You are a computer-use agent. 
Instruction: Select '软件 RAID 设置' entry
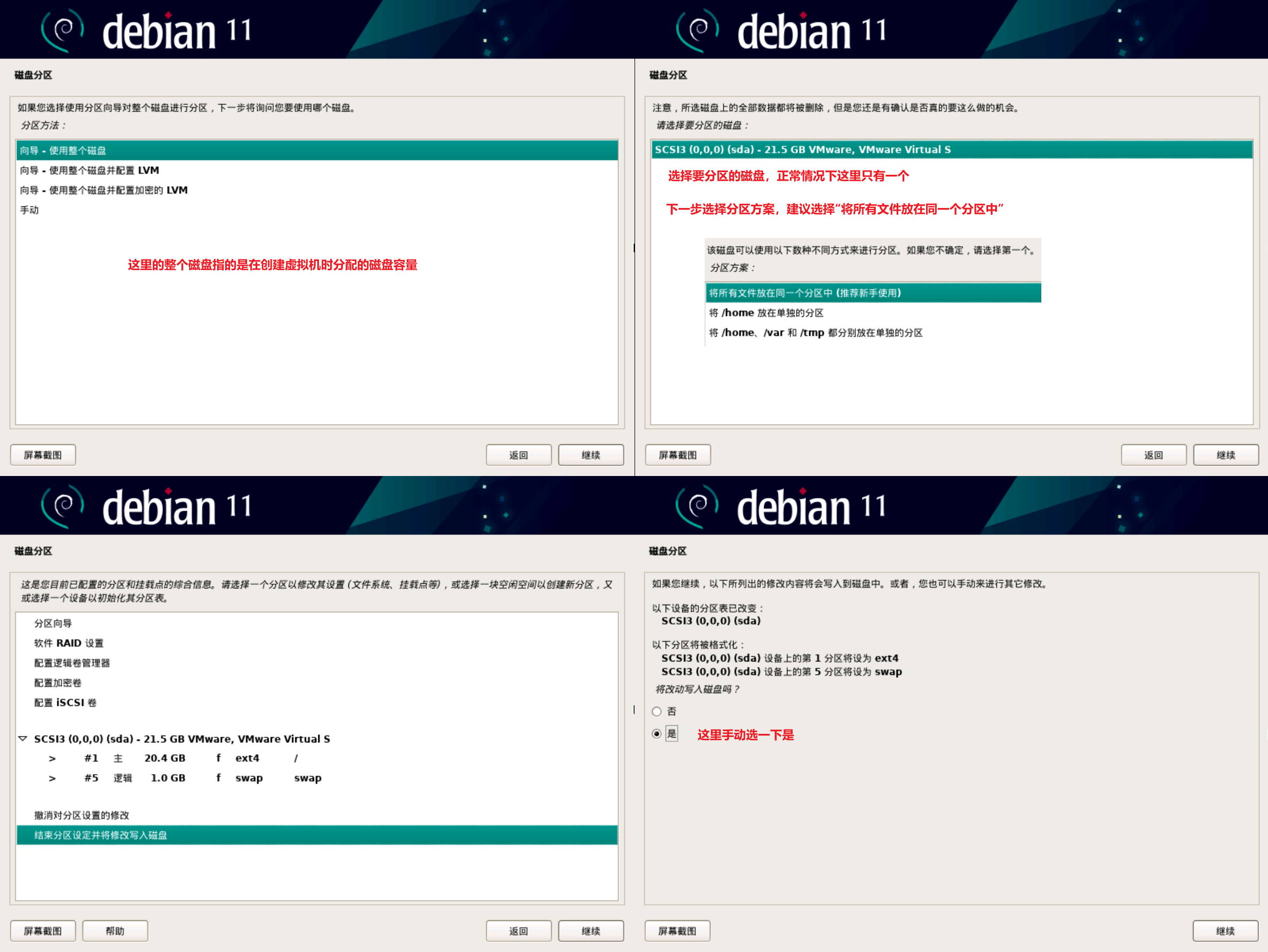click(x=317, y=643)
